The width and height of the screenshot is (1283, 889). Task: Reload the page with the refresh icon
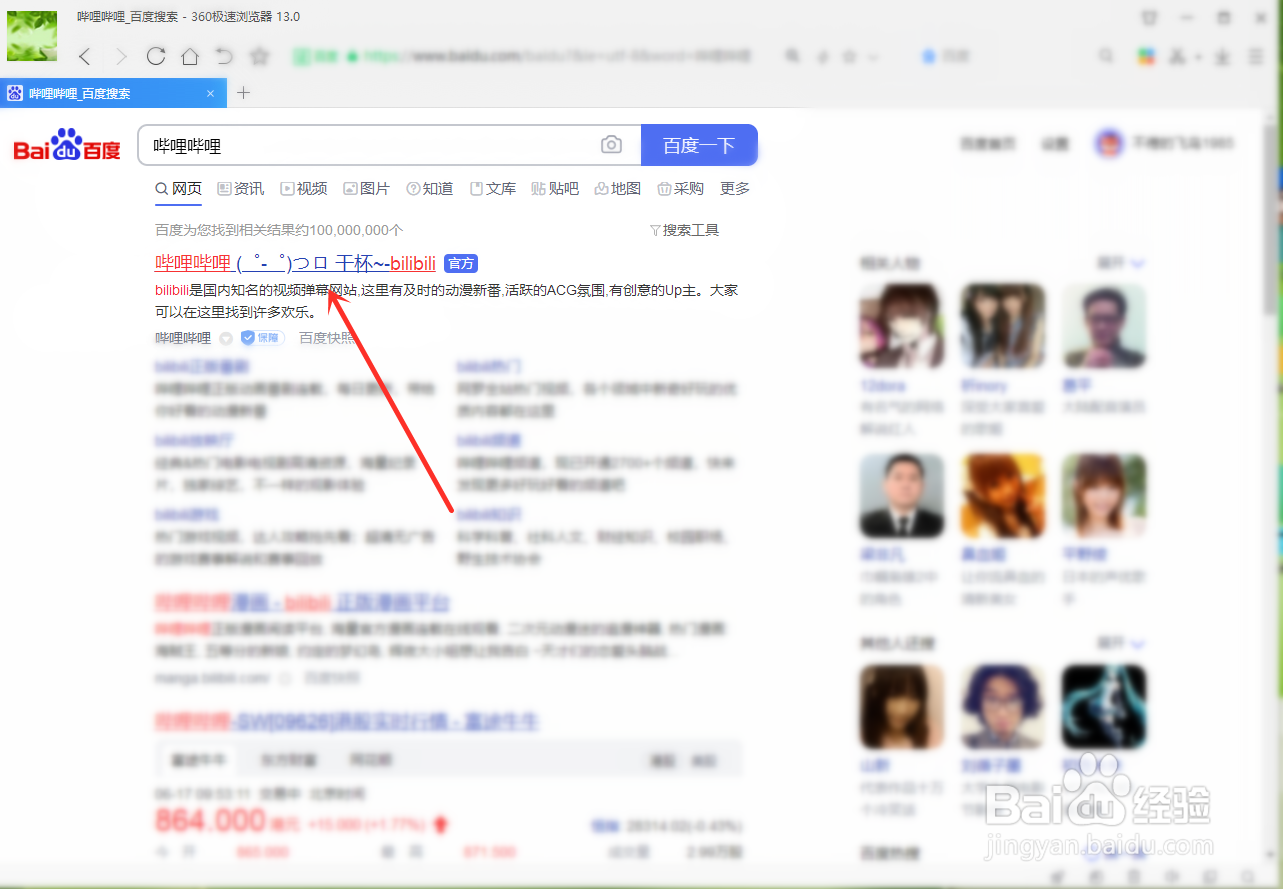(155, 56)
